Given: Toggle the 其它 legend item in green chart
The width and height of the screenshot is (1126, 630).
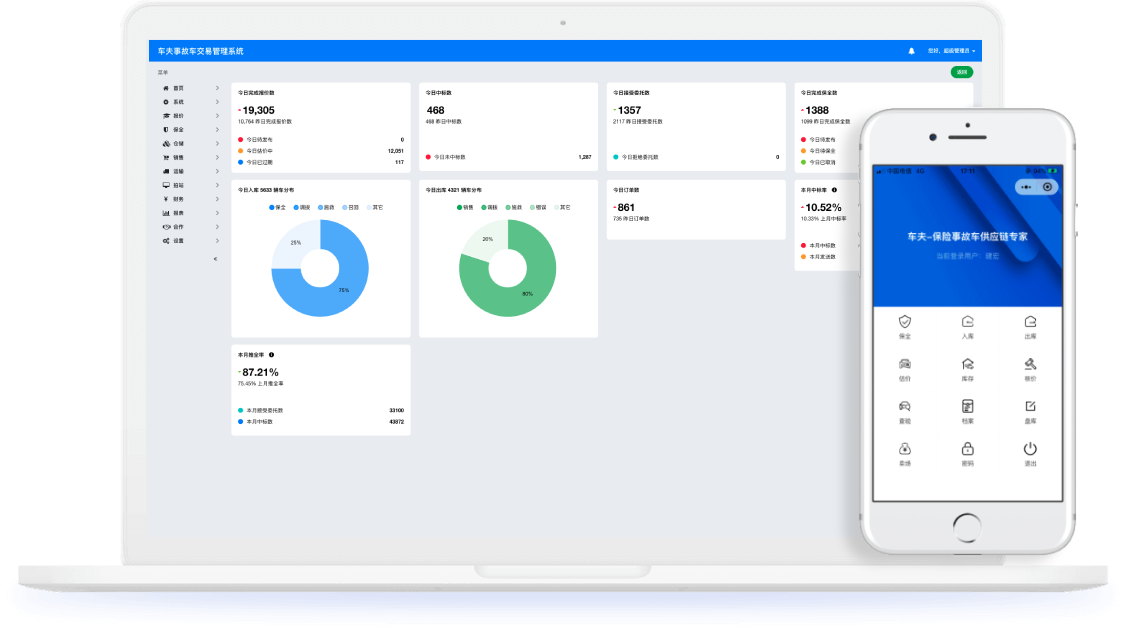Looking at the screenshot, I should coord(562,208).
